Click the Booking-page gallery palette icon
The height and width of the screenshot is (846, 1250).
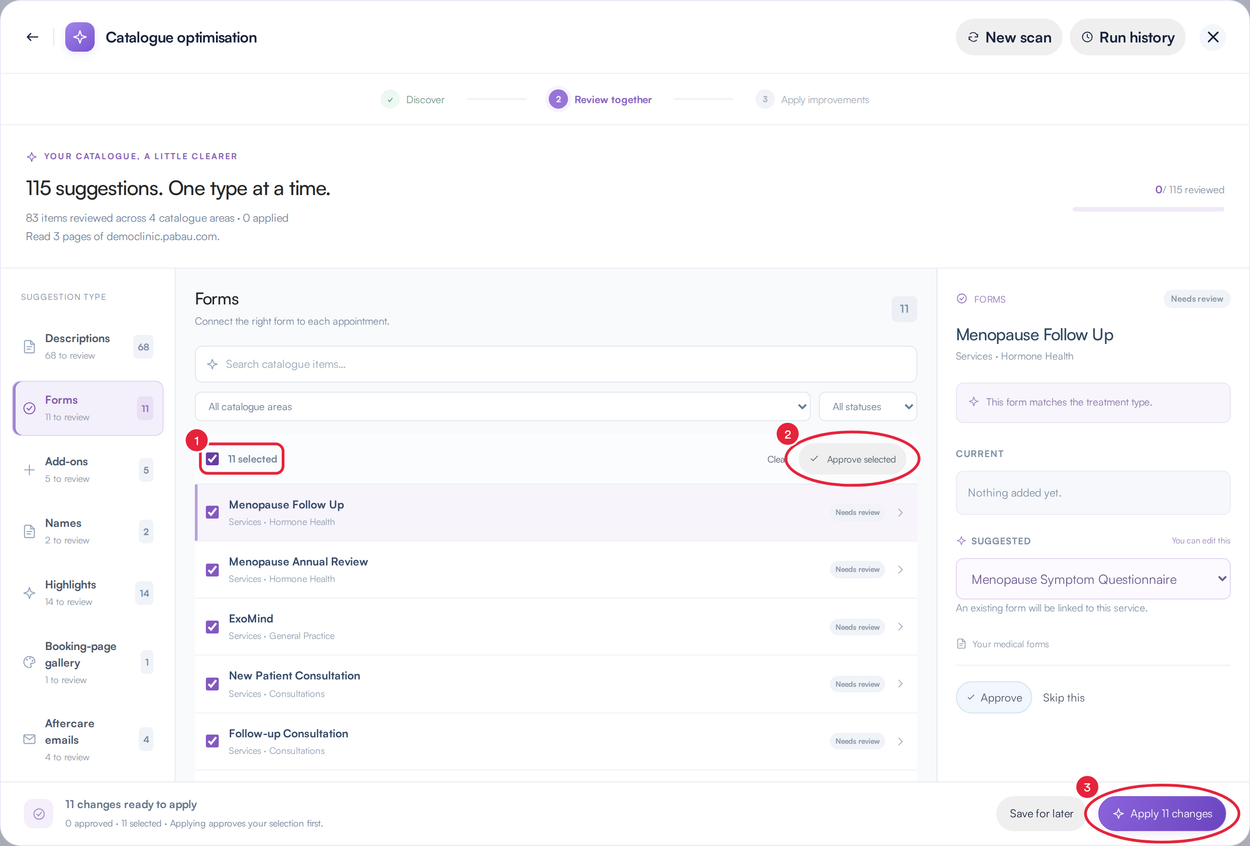point(29,662)
